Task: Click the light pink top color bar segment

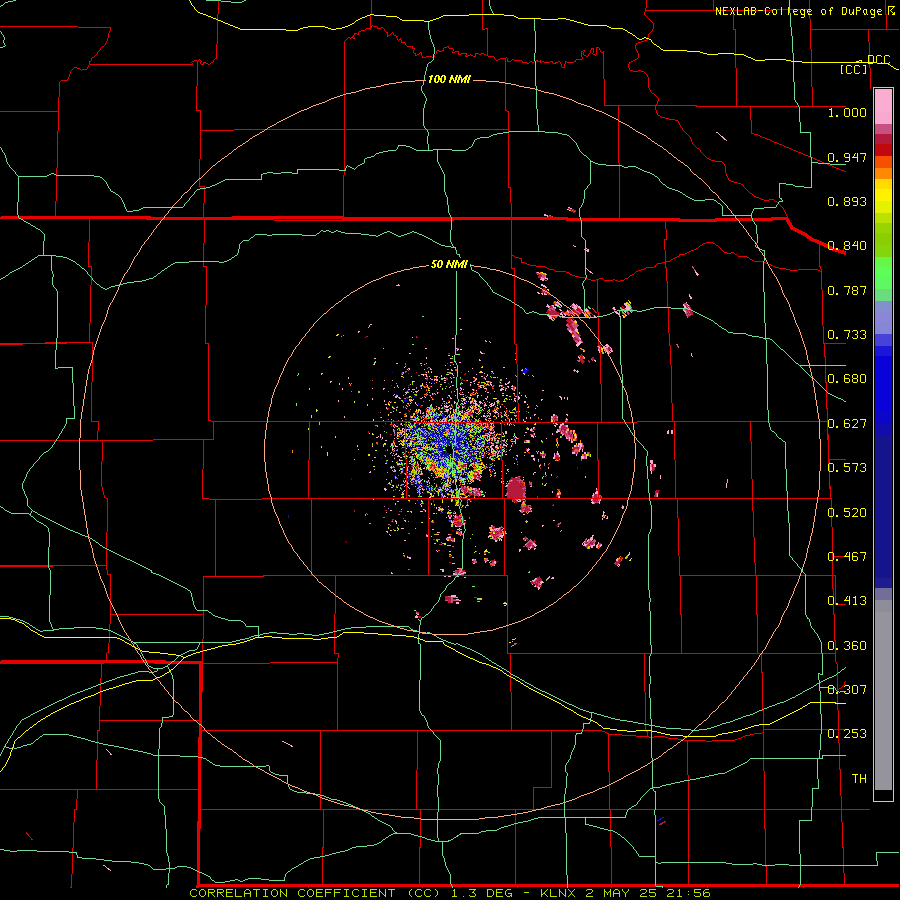Action: [x=883, y=106]
